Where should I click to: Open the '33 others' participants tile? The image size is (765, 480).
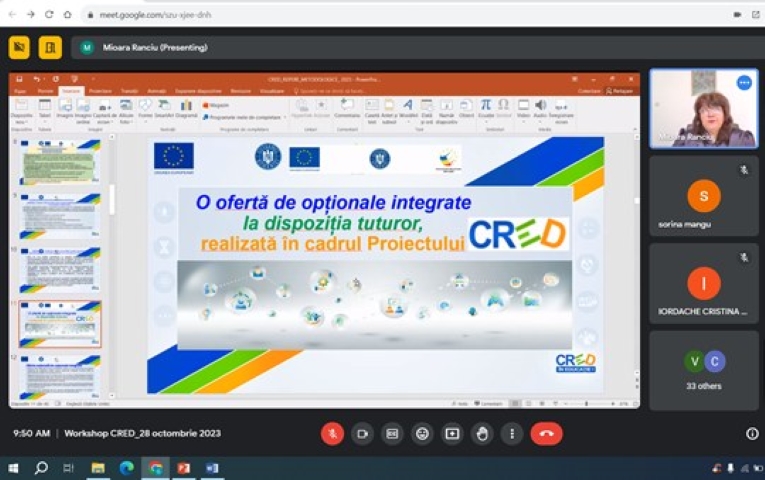click(704, 370)
